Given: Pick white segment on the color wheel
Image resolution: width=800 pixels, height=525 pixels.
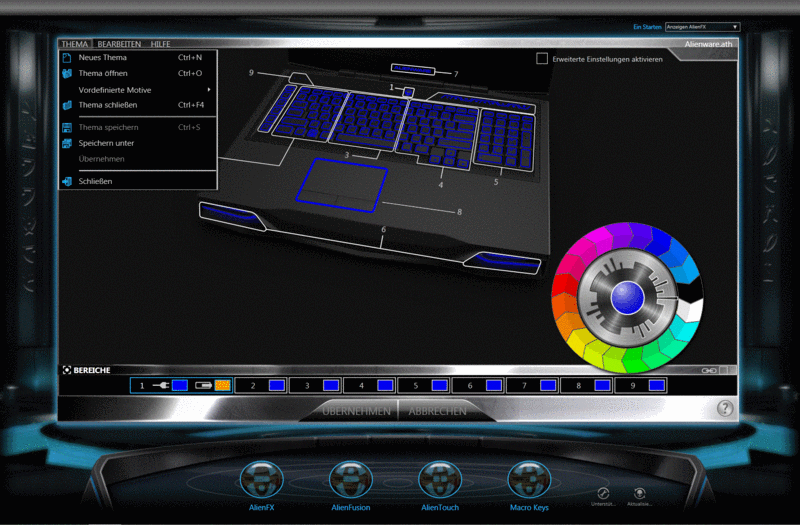Looking at the screenshot, I should point(690,310).
